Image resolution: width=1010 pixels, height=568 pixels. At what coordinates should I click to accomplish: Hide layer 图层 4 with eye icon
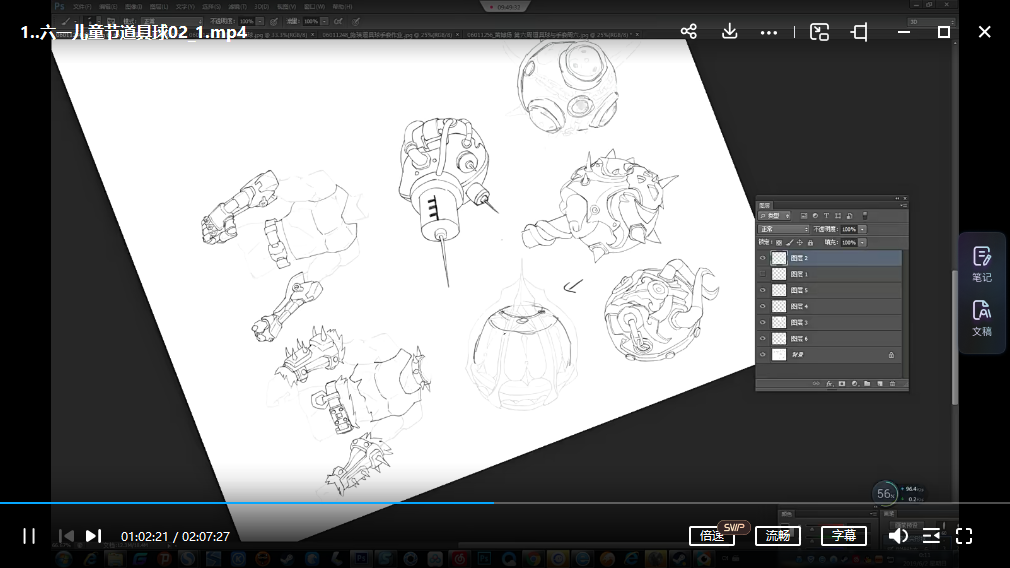pos(763,307)
